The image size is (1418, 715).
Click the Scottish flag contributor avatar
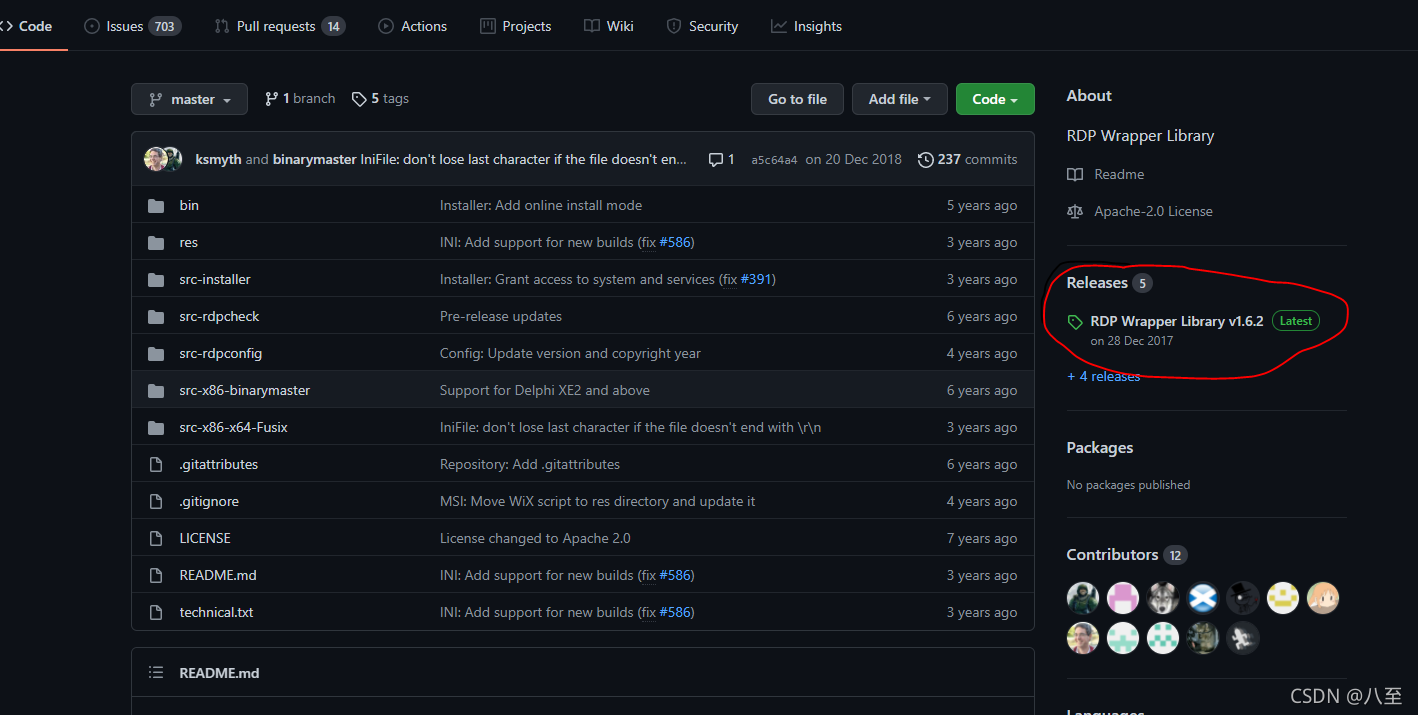(x=1203, y=598)
